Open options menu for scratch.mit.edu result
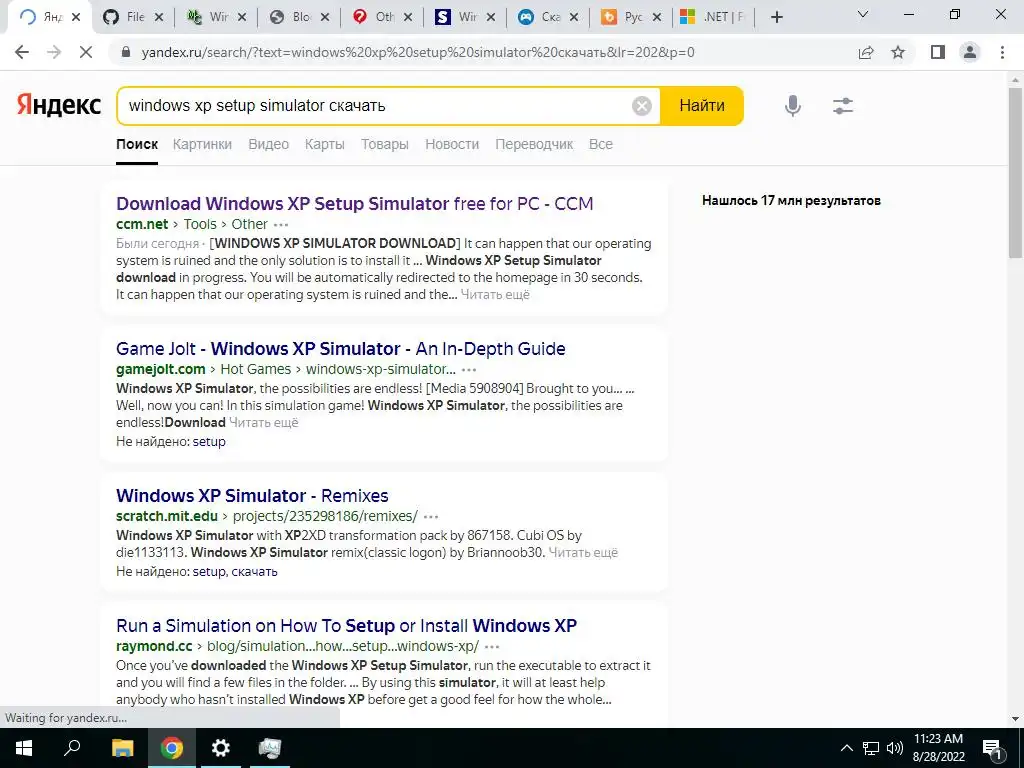The height and width of the screenshot is (768, 1024). pyautogui.click(x=431, y=517)
